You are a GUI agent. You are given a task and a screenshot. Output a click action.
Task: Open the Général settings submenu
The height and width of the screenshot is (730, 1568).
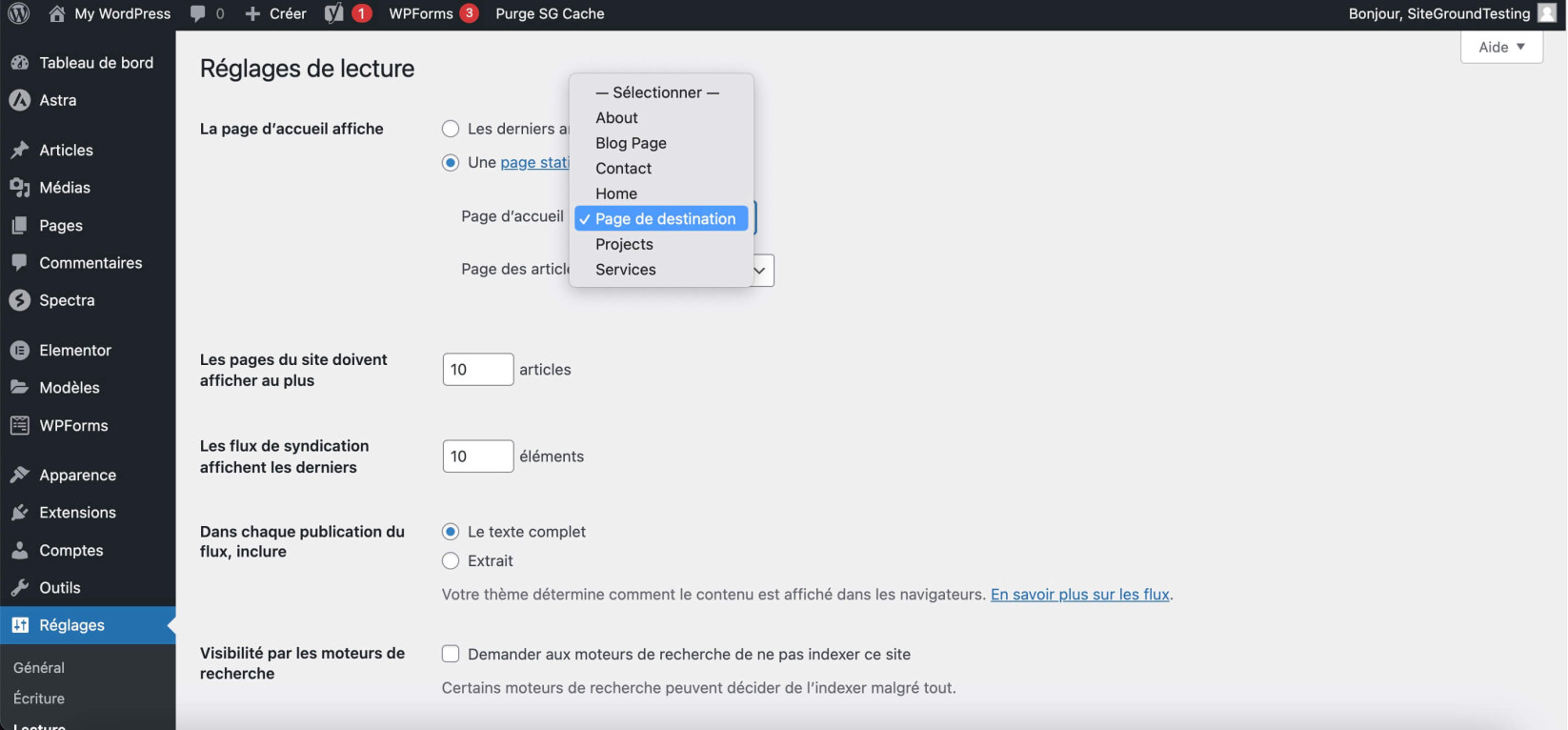(39, 668)
